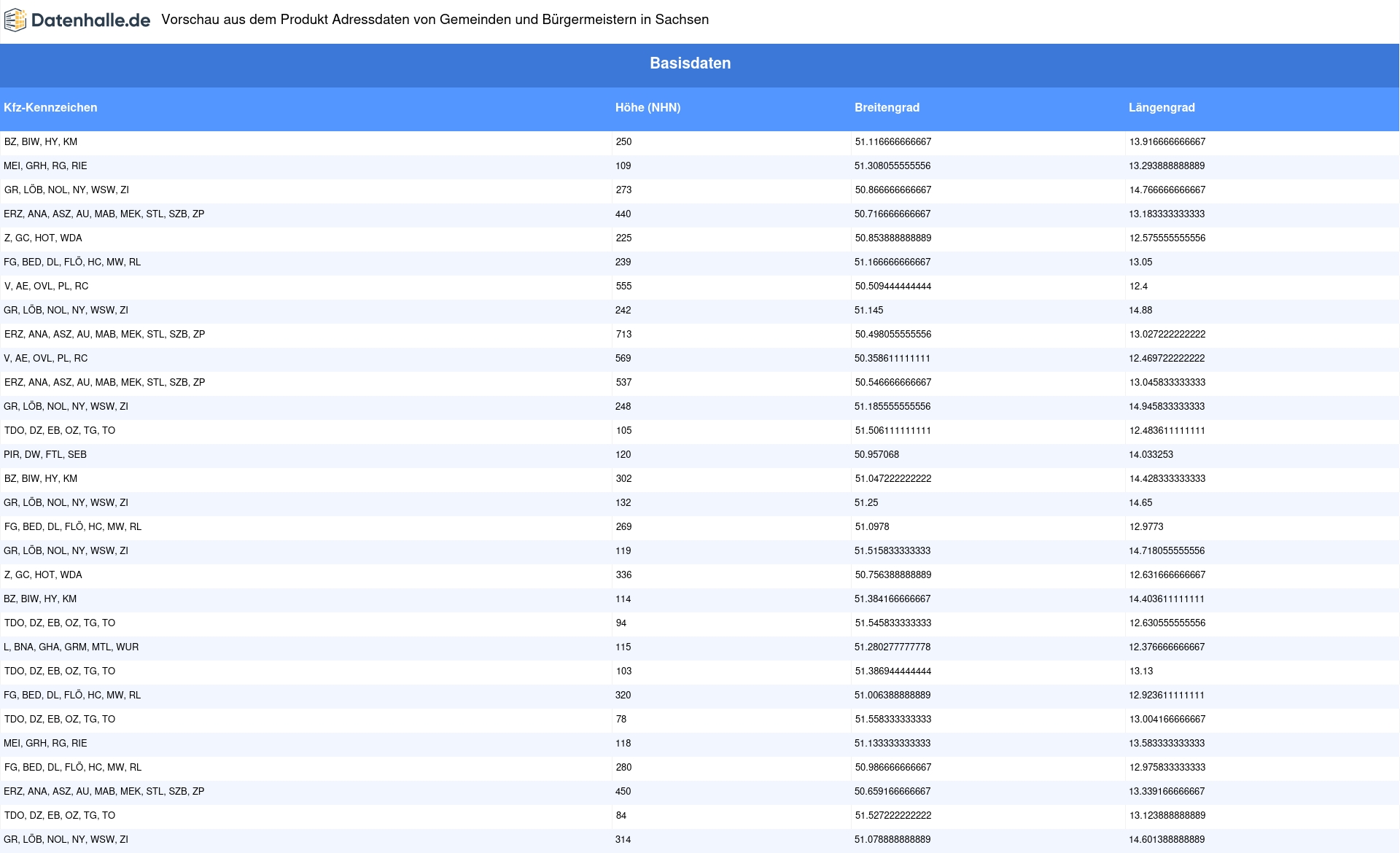Image resolution: width=1400 pixels, height=853 pixels.
Task: Select elevation value 114
Action: tap(623, 599)
